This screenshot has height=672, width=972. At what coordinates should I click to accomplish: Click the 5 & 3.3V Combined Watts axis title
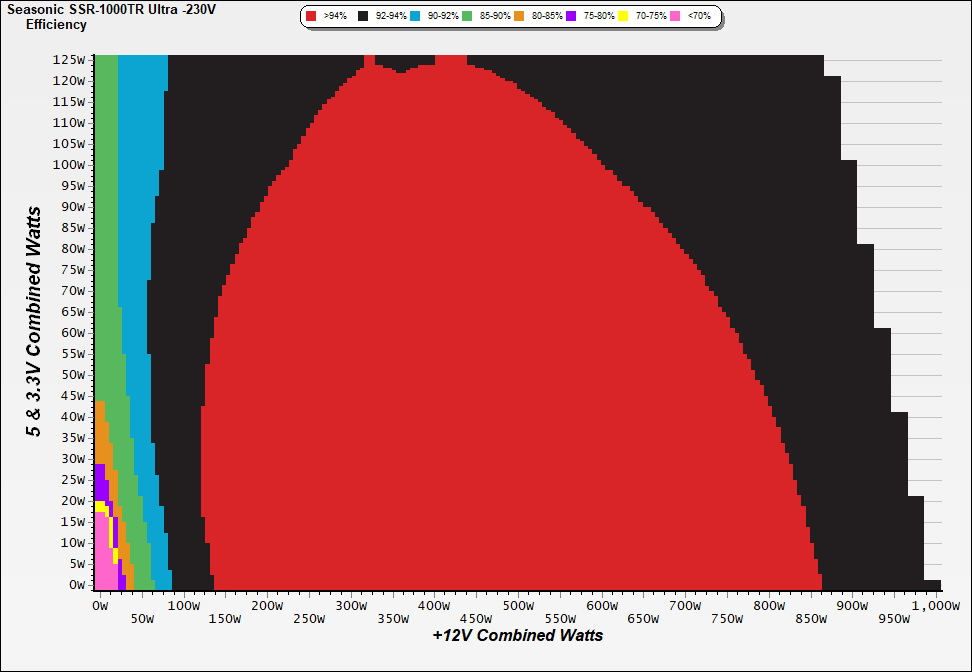coord(35,322)
